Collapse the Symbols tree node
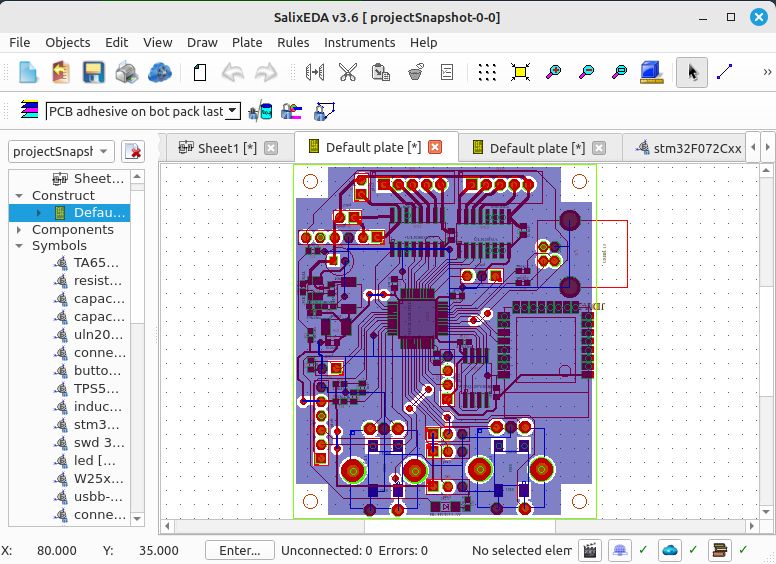The image size is (776, 564). (19, 246)
